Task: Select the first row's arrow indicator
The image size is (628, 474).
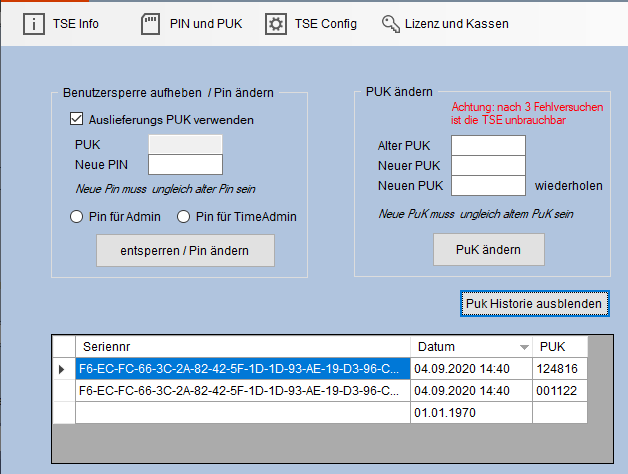Action: pos(63,369)
